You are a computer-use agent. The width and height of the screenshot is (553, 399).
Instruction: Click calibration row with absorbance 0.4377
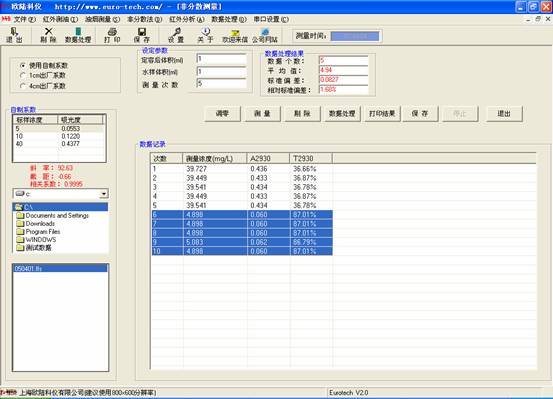59,144
